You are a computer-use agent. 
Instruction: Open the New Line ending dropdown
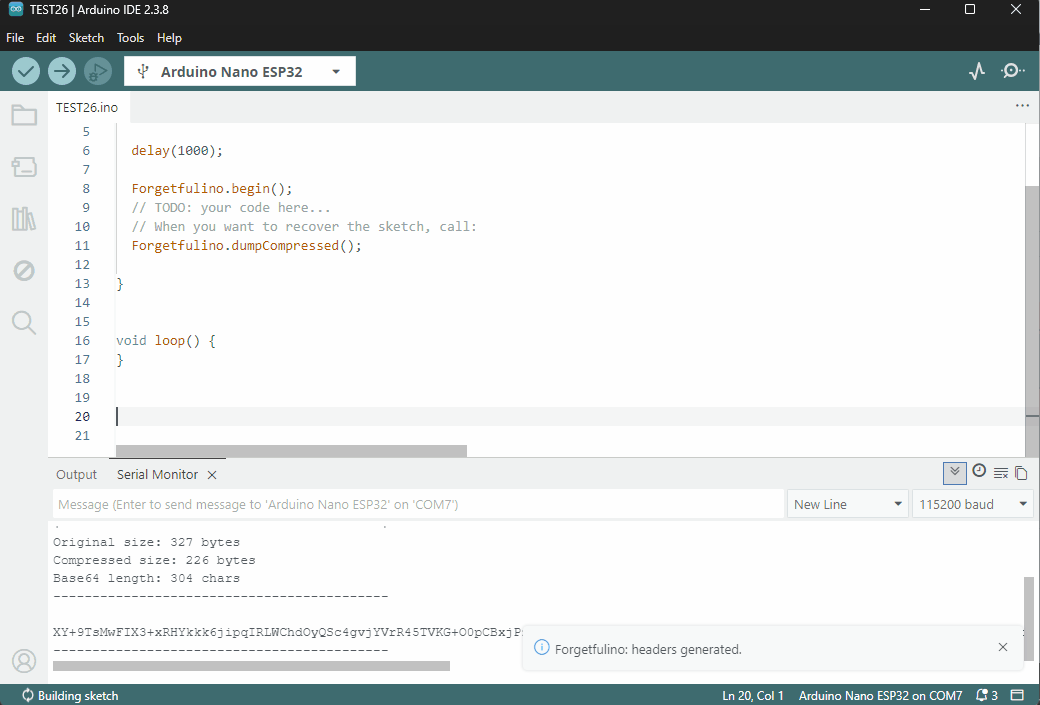848,504
